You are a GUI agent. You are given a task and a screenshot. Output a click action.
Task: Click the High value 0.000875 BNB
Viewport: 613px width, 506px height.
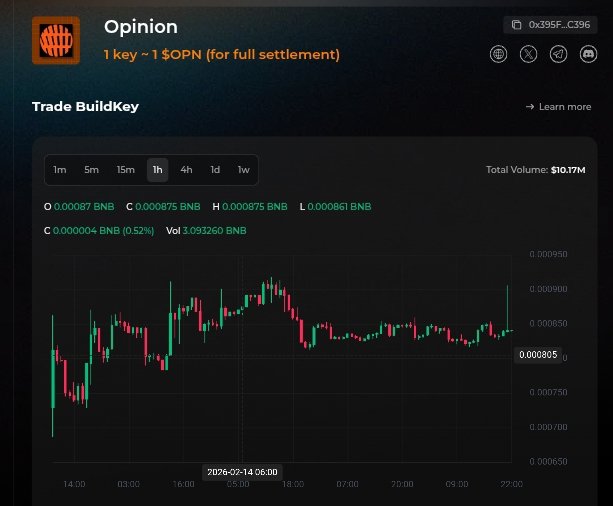(x=255, y=206)
